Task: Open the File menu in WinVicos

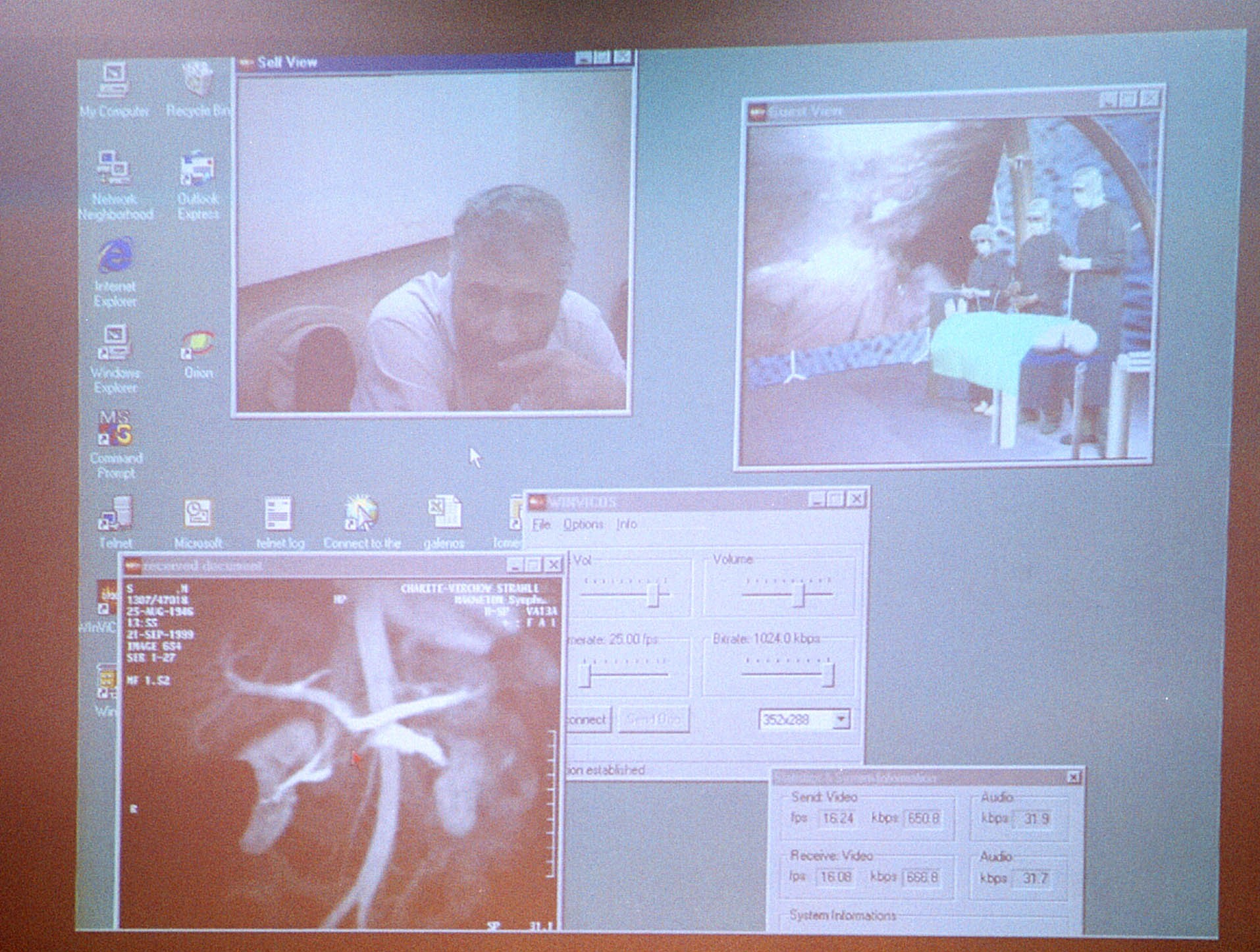Action: pyautogui.click(x=540, y=524)
